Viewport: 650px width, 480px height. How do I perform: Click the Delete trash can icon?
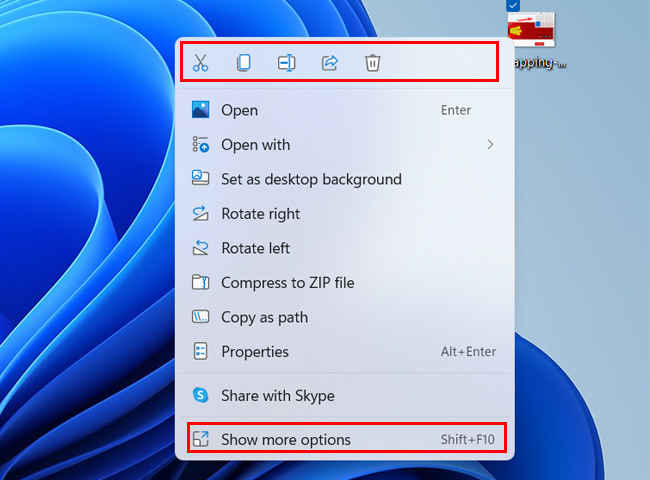[x=372, y=63]
